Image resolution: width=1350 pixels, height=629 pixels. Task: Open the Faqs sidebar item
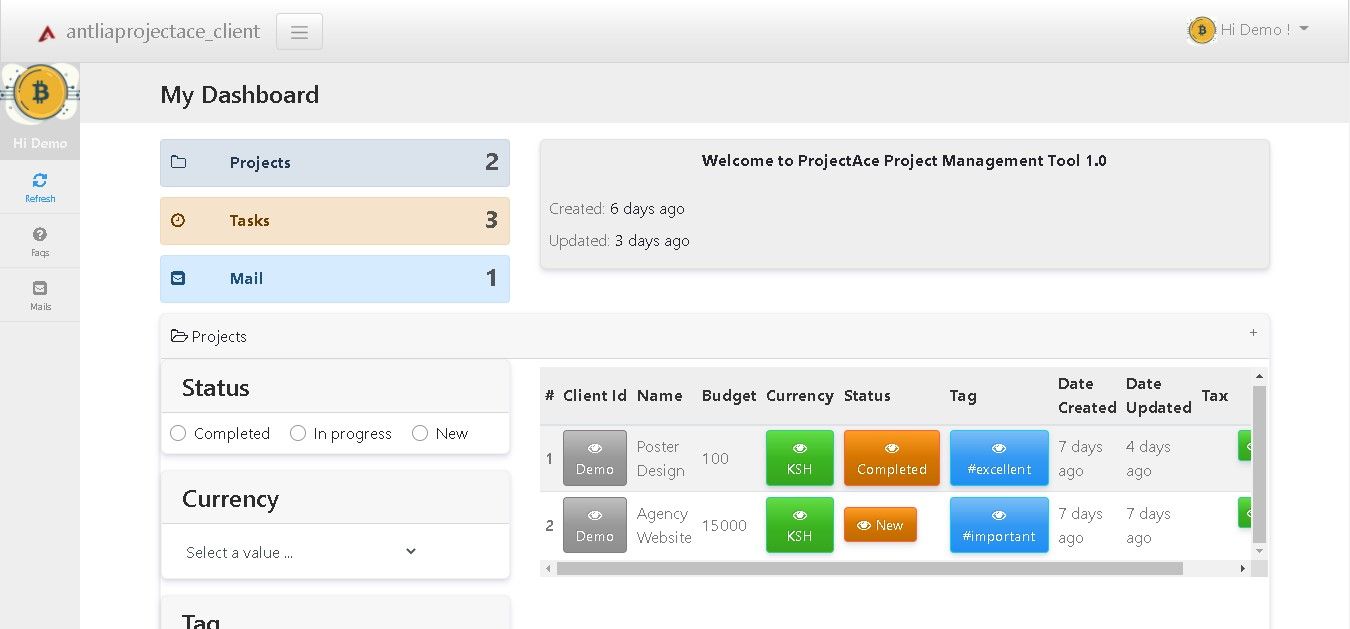(x=40, y=241)
